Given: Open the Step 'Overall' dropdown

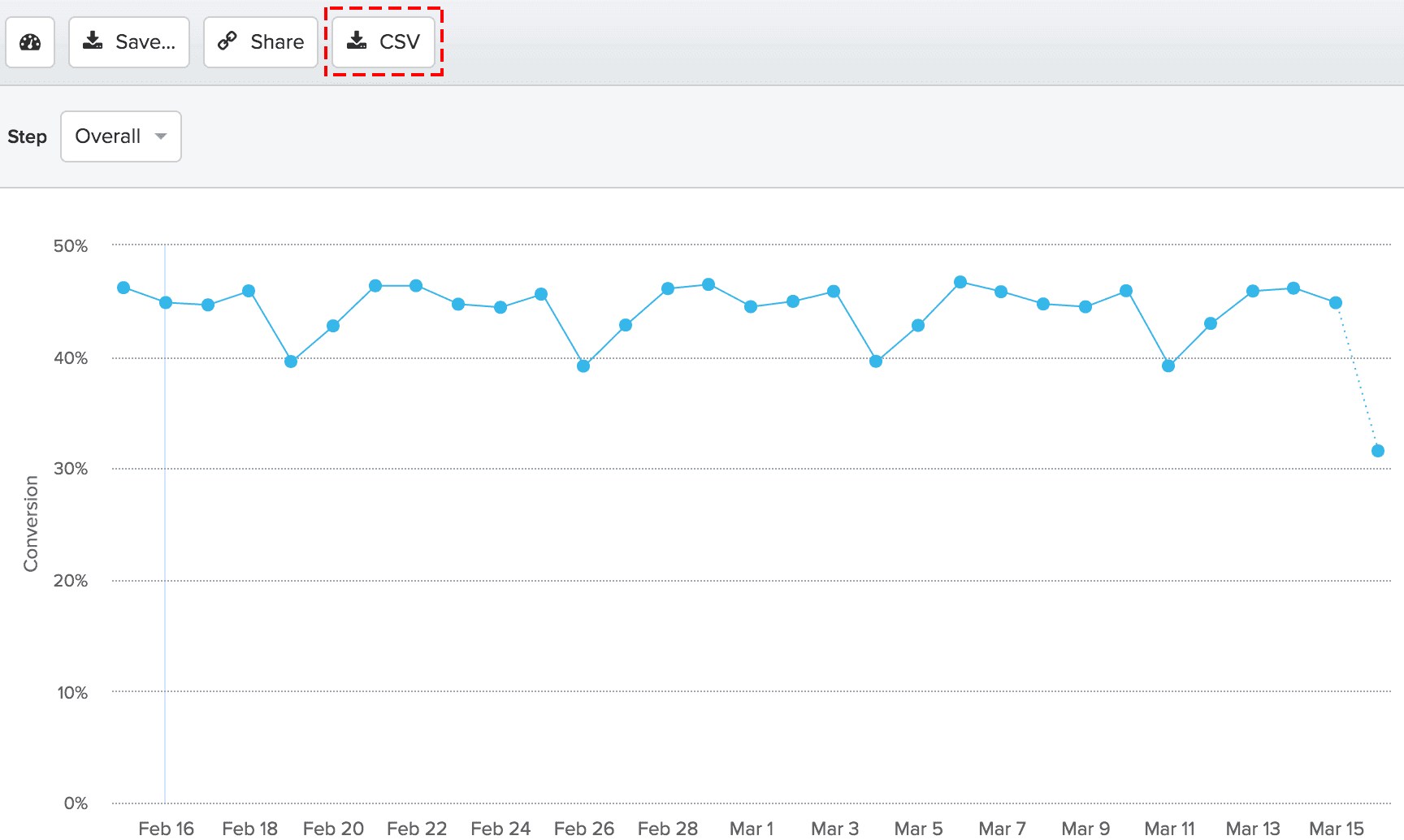Looking at the screenshot, I should point(120,136).
